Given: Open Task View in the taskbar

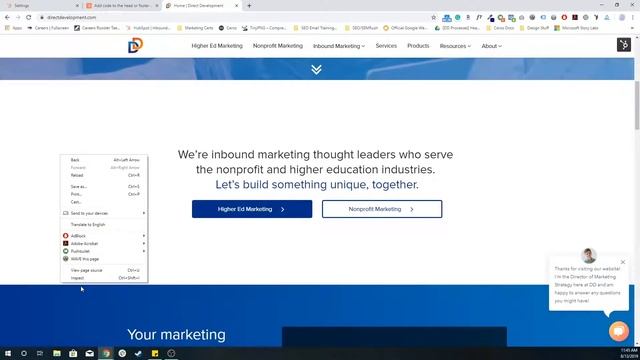Looking at the screenshot, I should 40,353.
